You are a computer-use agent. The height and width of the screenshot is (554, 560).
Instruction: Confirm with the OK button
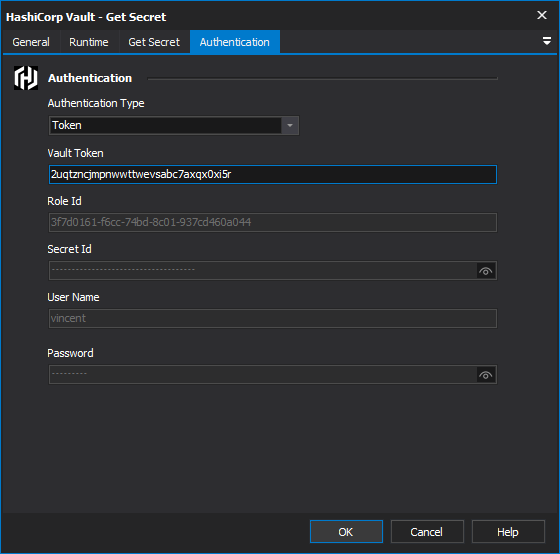pyautogui.click(x=346, y=531)
